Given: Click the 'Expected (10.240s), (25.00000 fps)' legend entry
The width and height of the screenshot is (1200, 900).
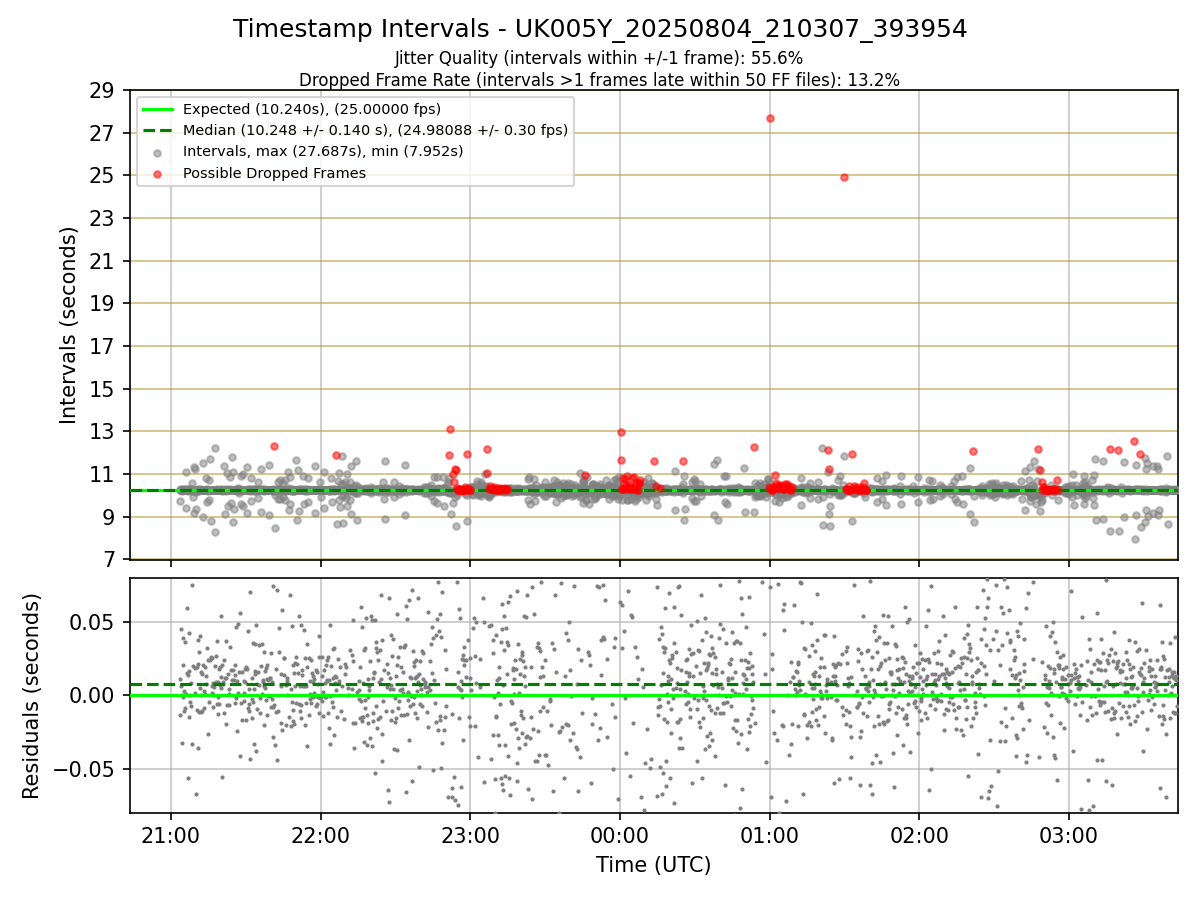Looking at the screenshot, I should click(x=312, y=109).
